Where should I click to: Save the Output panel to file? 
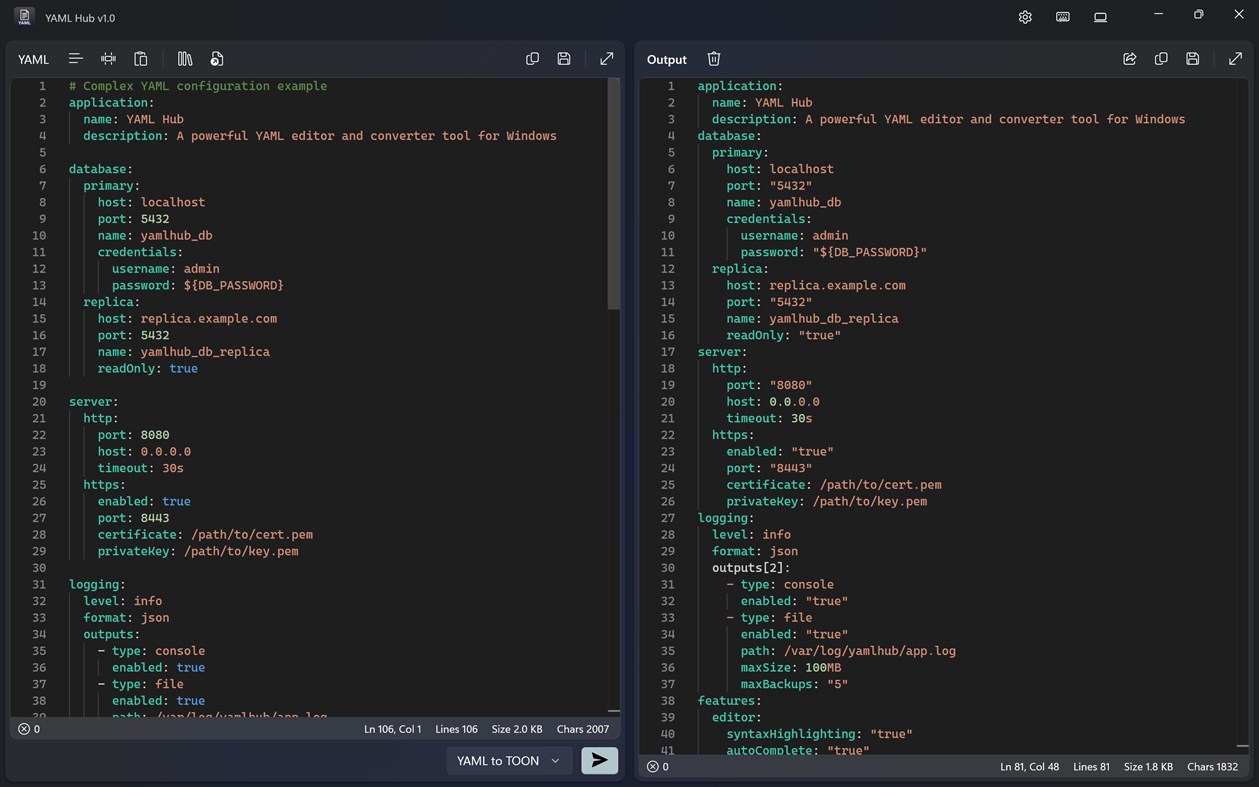(x=1193, y=59)
